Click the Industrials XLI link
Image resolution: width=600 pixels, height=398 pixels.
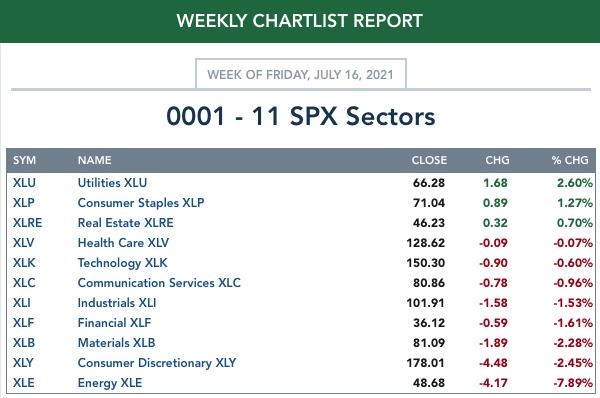(117, 303)
